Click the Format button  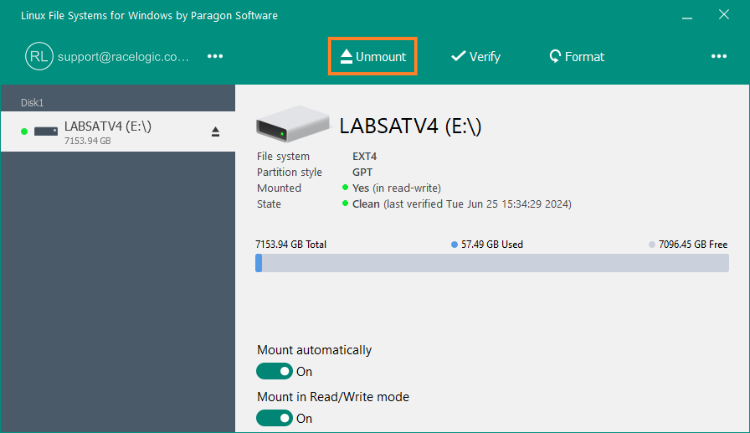[x=577, y=56]
